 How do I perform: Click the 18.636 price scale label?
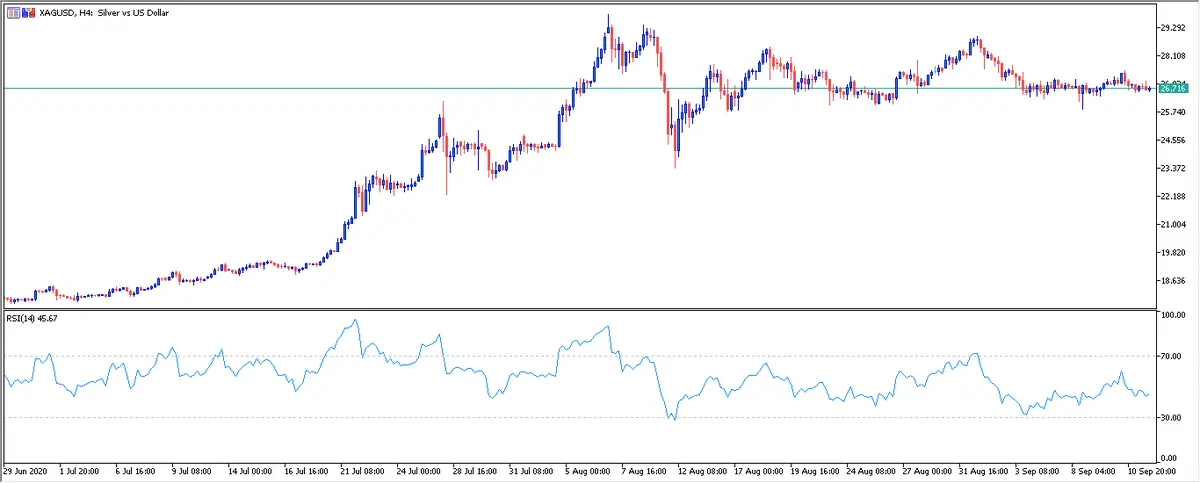(1174, 281)
